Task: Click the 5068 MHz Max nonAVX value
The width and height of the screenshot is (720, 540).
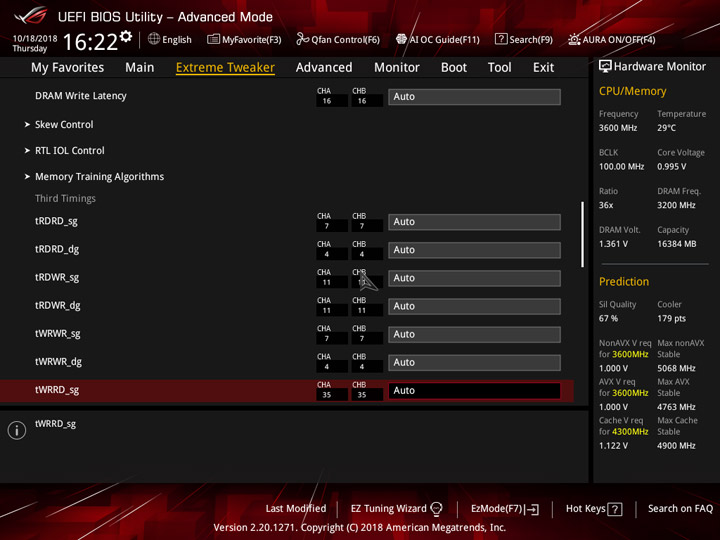Action: click(676, 368)
